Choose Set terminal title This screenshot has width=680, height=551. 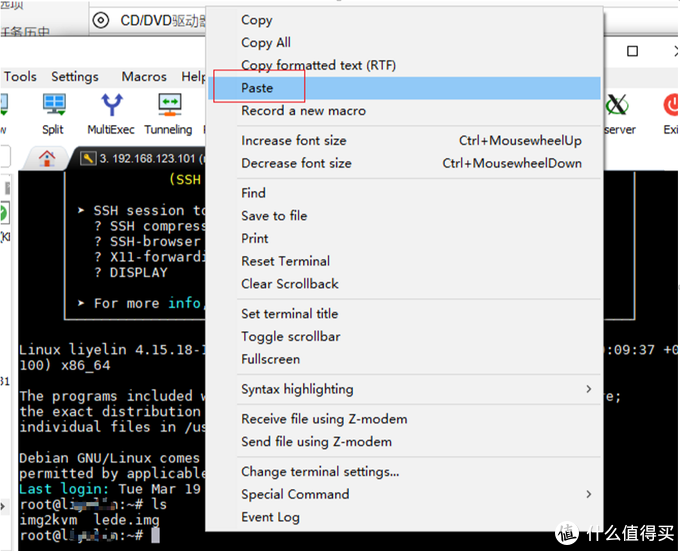404,314
